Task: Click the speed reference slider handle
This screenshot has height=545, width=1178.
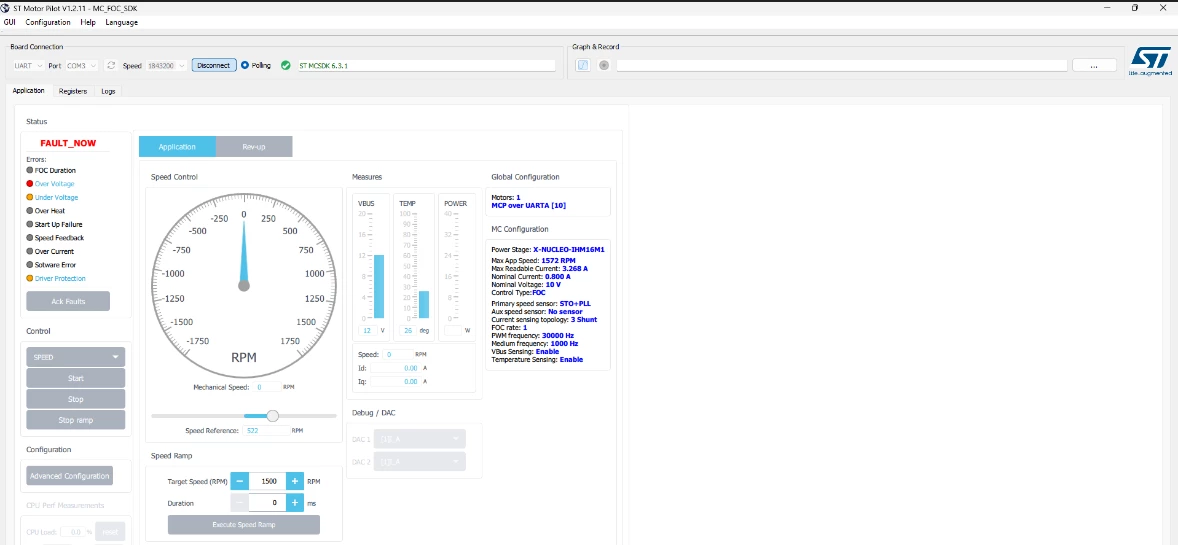Action: tap(273, 416)
